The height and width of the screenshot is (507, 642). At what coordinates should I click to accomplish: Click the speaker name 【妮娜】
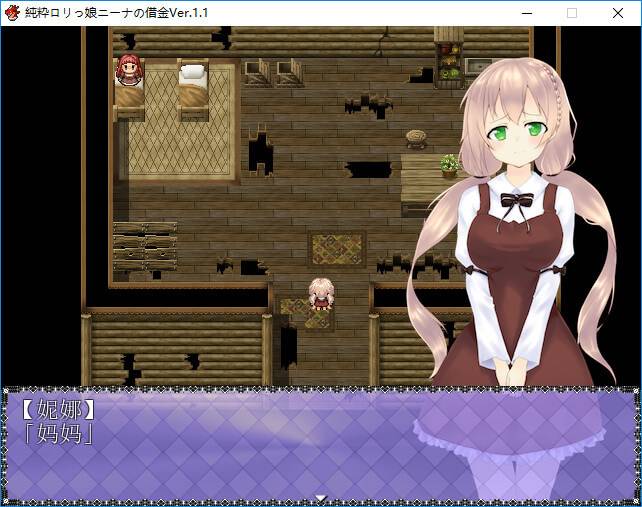pos(58,409)
